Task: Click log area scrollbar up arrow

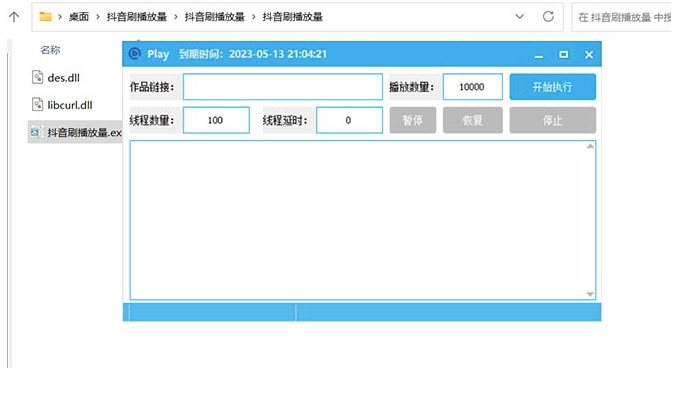Action: [x=590, y=147]
